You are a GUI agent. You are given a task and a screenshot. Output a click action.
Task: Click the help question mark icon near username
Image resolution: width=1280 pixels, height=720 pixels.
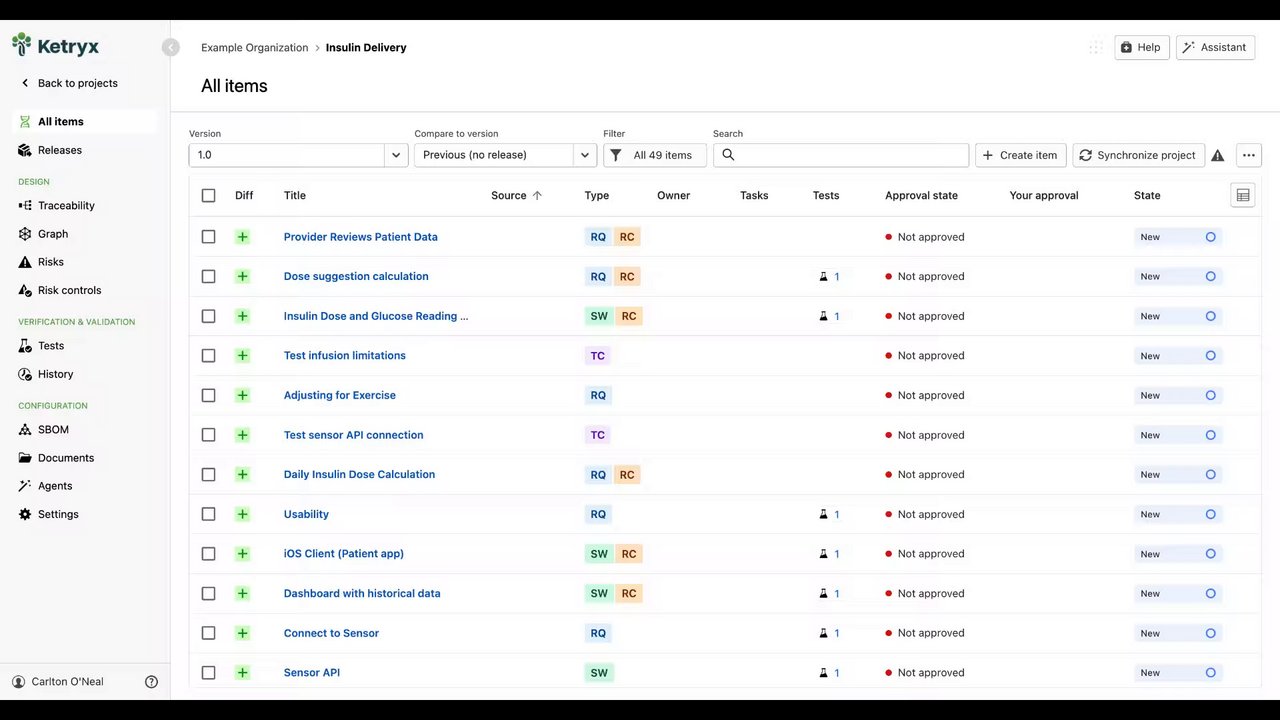[x=152, y=682]
